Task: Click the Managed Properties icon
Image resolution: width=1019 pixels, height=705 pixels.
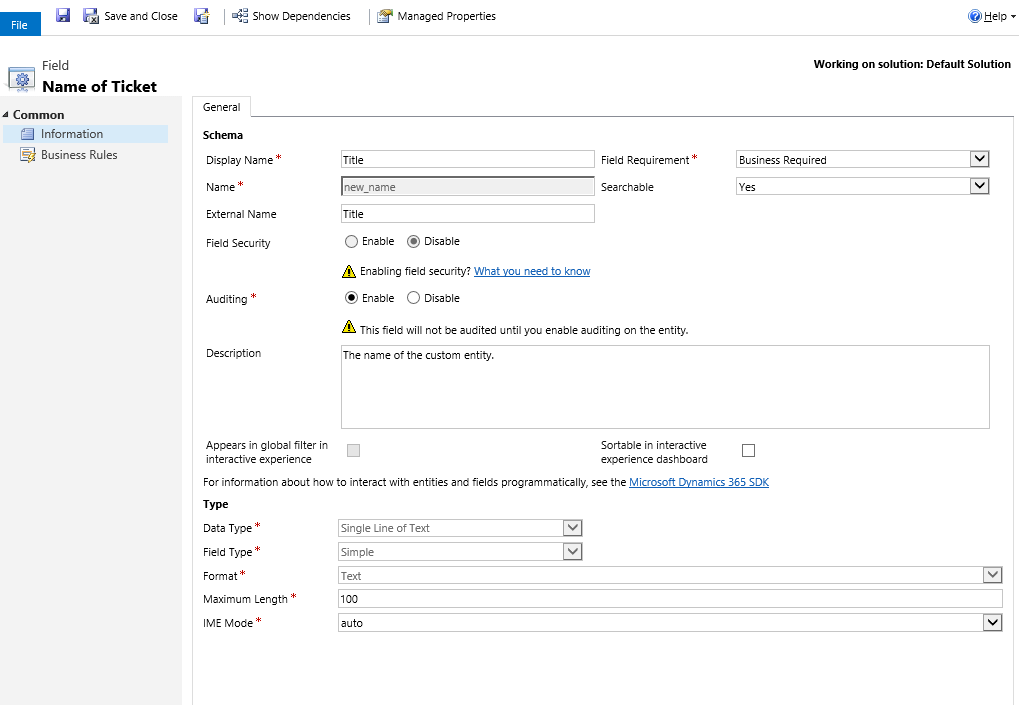Action: [x=385, y=16]
